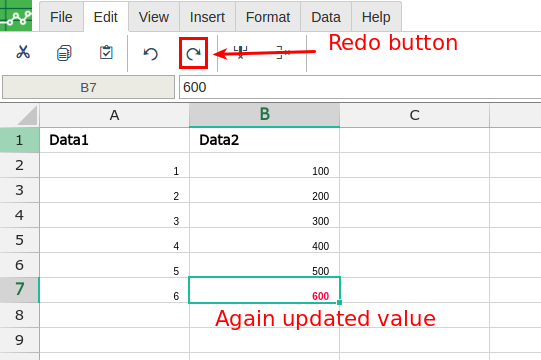541x360 pixels.
Task: Select cell B2 containing 100
Action: [x=265, y=165]
